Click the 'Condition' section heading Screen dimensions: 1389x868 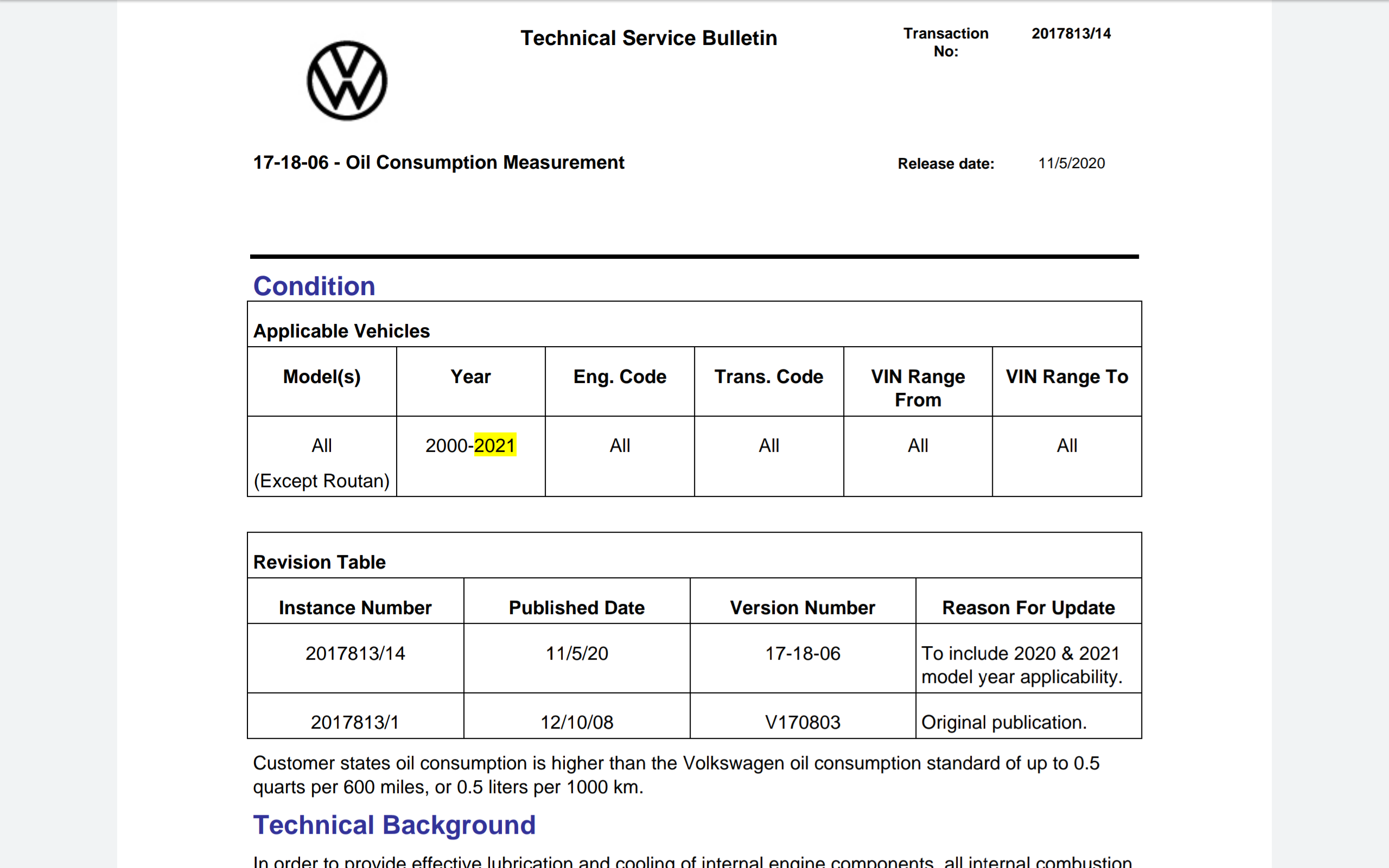click(x=314, y=286)
